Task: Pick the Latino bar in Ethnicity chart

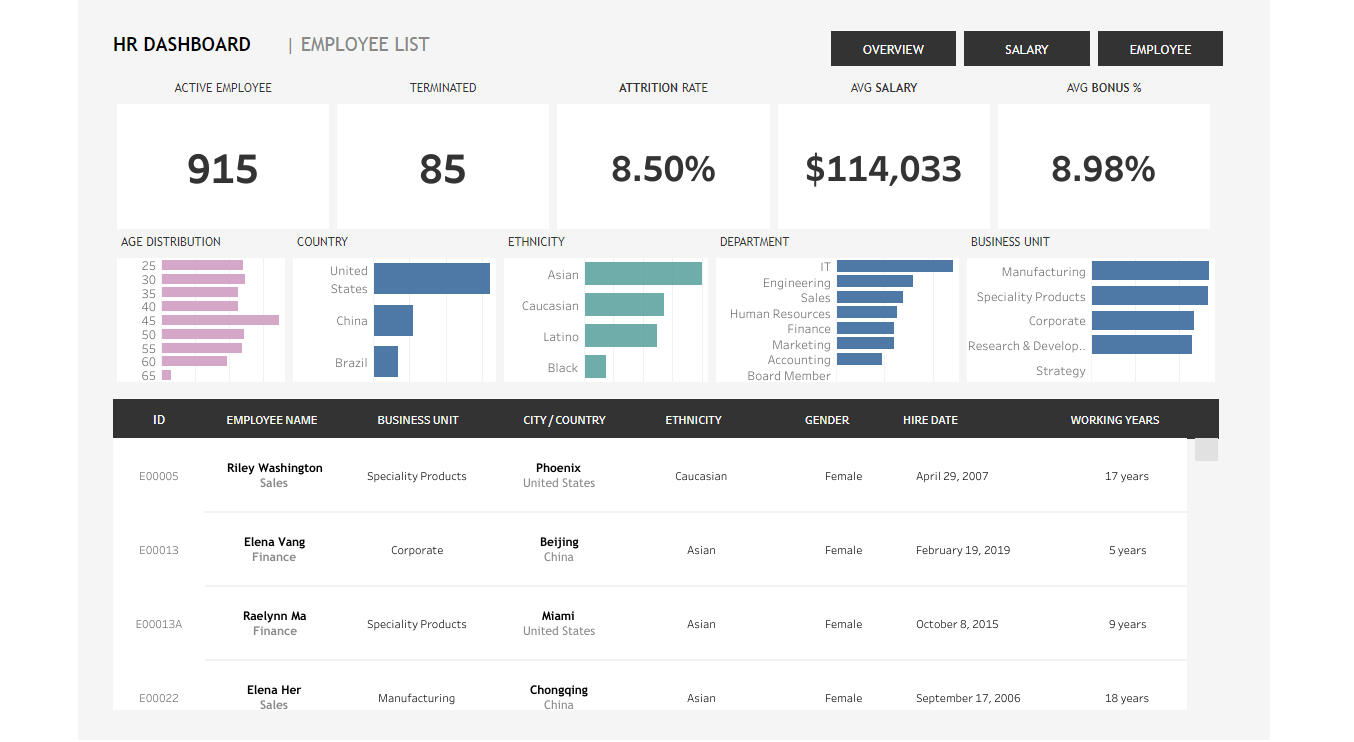Action: coord(620,336)
